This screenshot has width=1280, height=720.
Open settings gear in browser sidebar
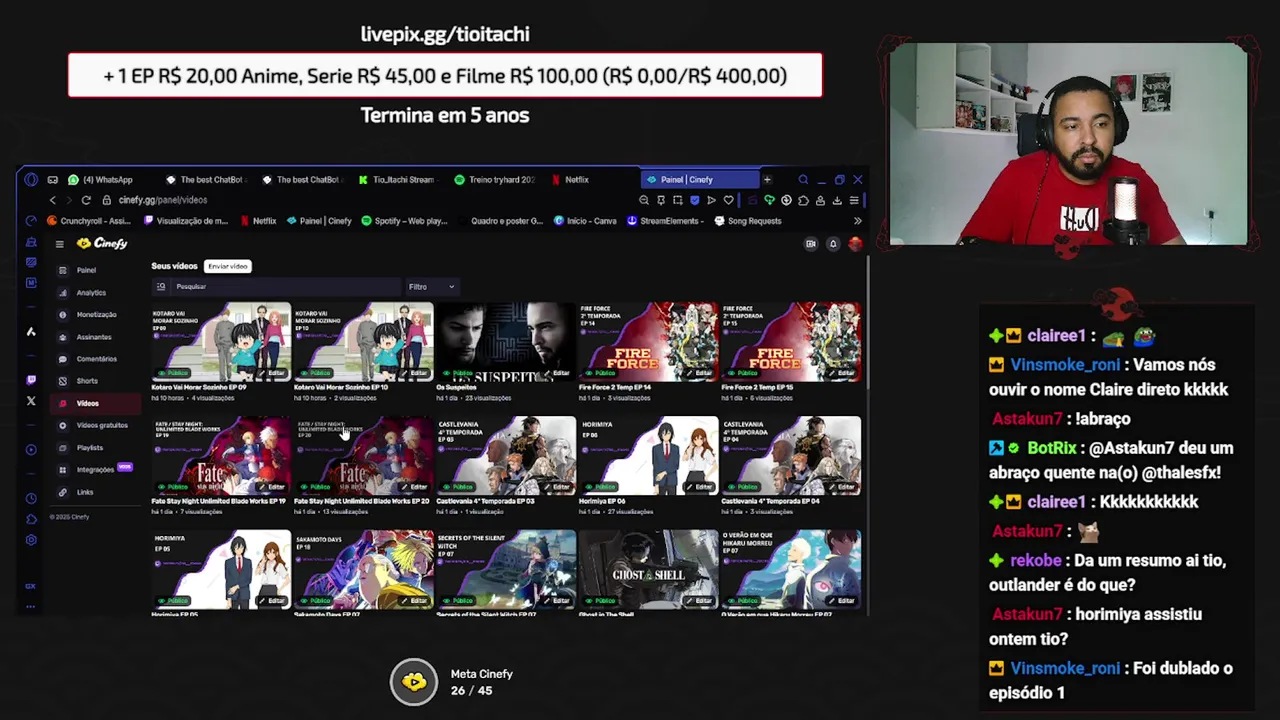(31, 540)
